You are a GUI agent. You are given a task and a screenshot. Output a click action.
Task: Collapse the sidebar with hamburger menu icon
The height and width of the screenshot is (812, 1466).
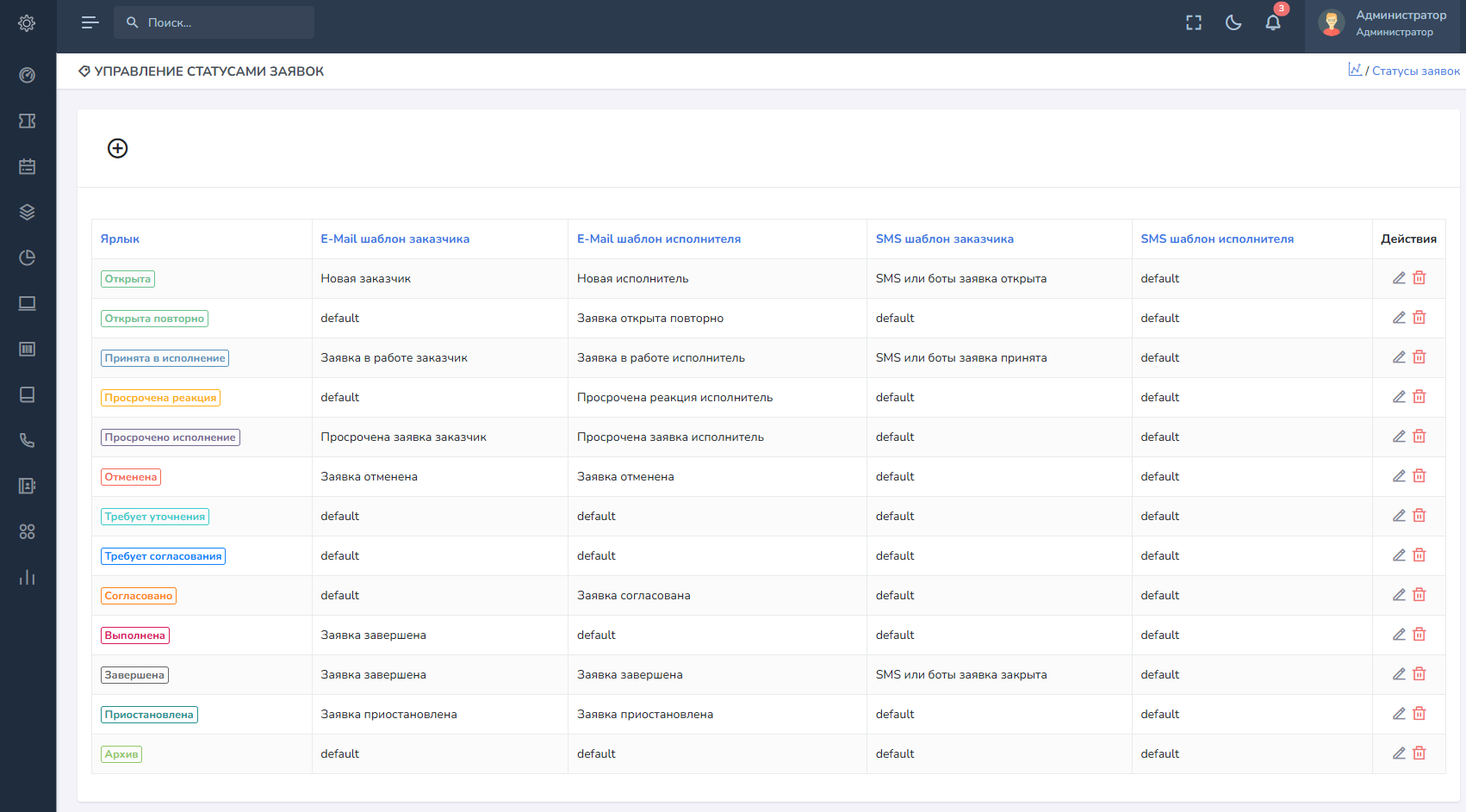click(x=90, y=22)
